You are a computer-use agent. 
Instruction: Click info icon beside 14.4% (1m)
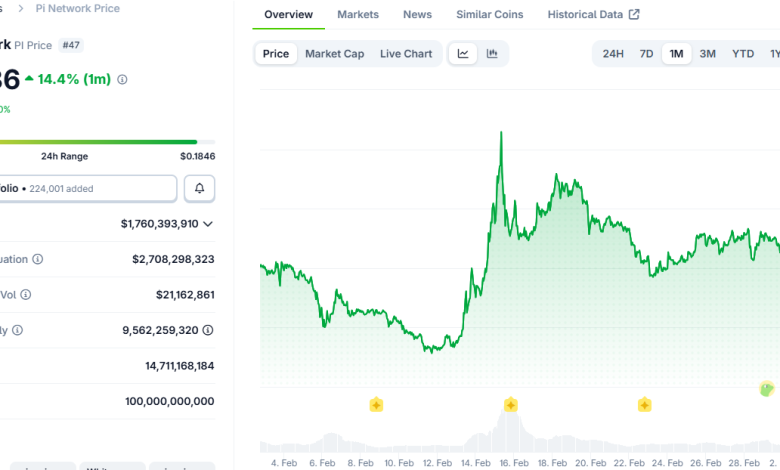[x=123, y=79]
